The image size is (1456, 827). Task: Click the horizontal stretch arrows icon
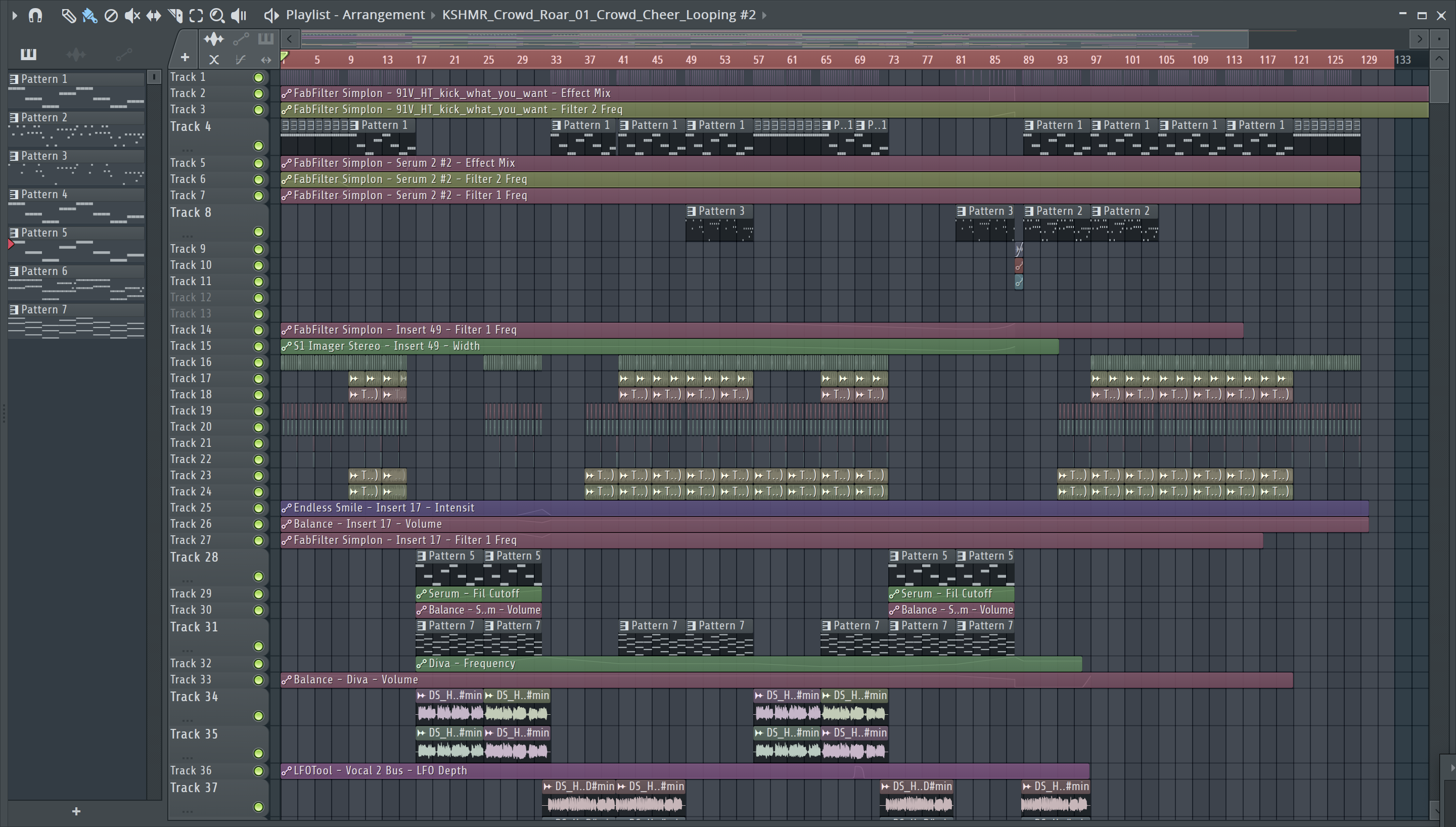[x=266, y=60]
